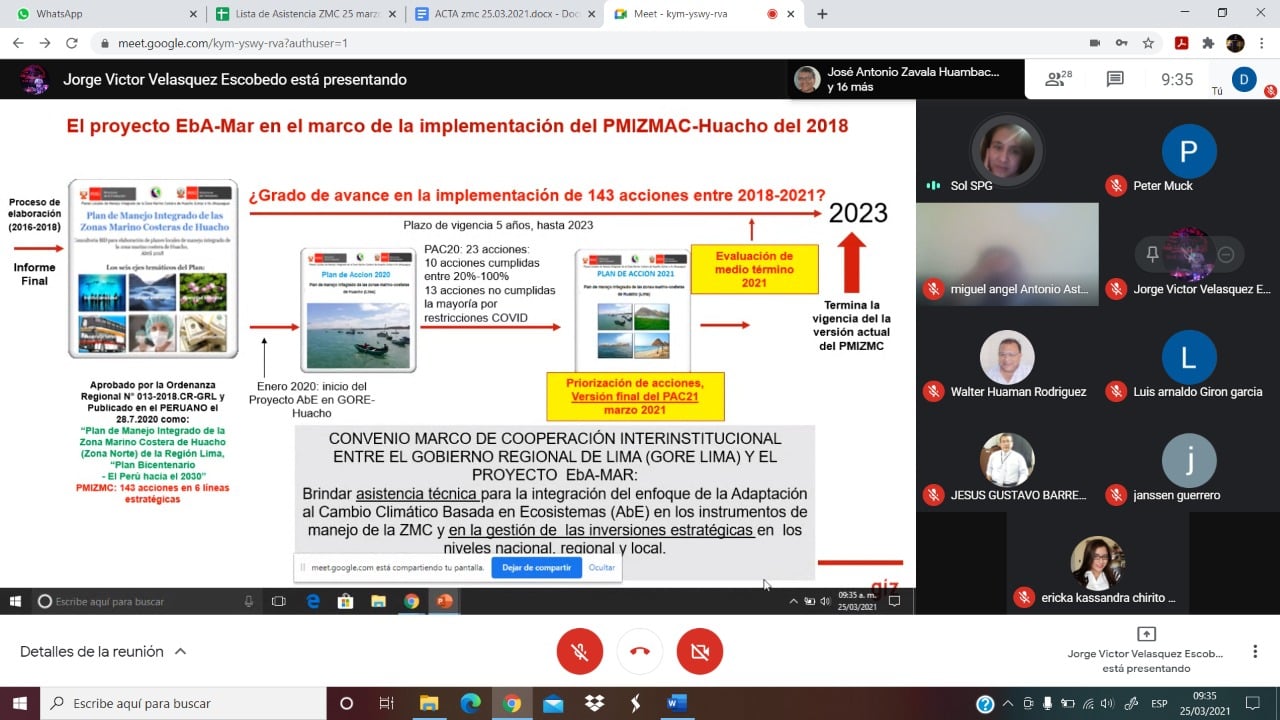Unmute the microphone in Meet
Image resolution: width=1280 pixels, height=720 pixels.
click(x=580, y=652)
